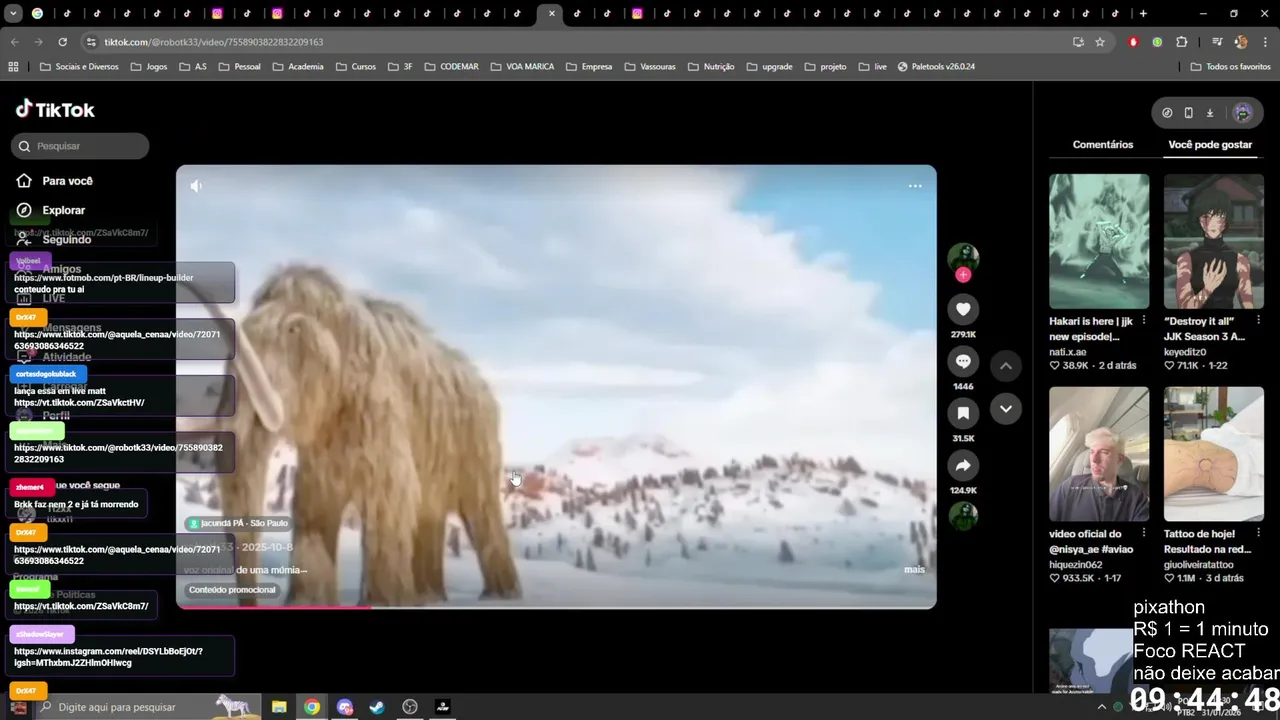Open Todos os favoritos folder
This screenshot has height=720, width=1280.
(x=1231, y=67)
